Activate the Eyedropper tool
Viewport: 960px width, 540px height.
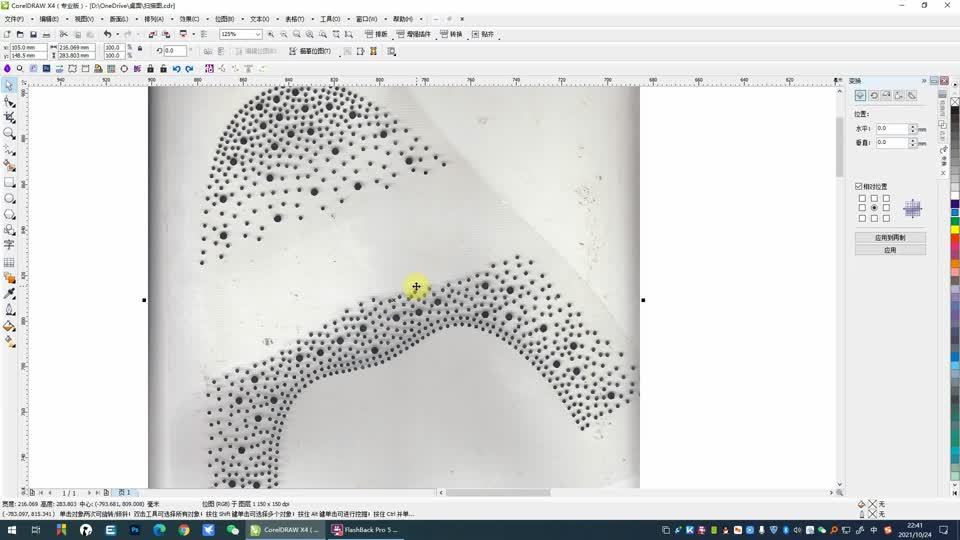(x=9, y=294)
